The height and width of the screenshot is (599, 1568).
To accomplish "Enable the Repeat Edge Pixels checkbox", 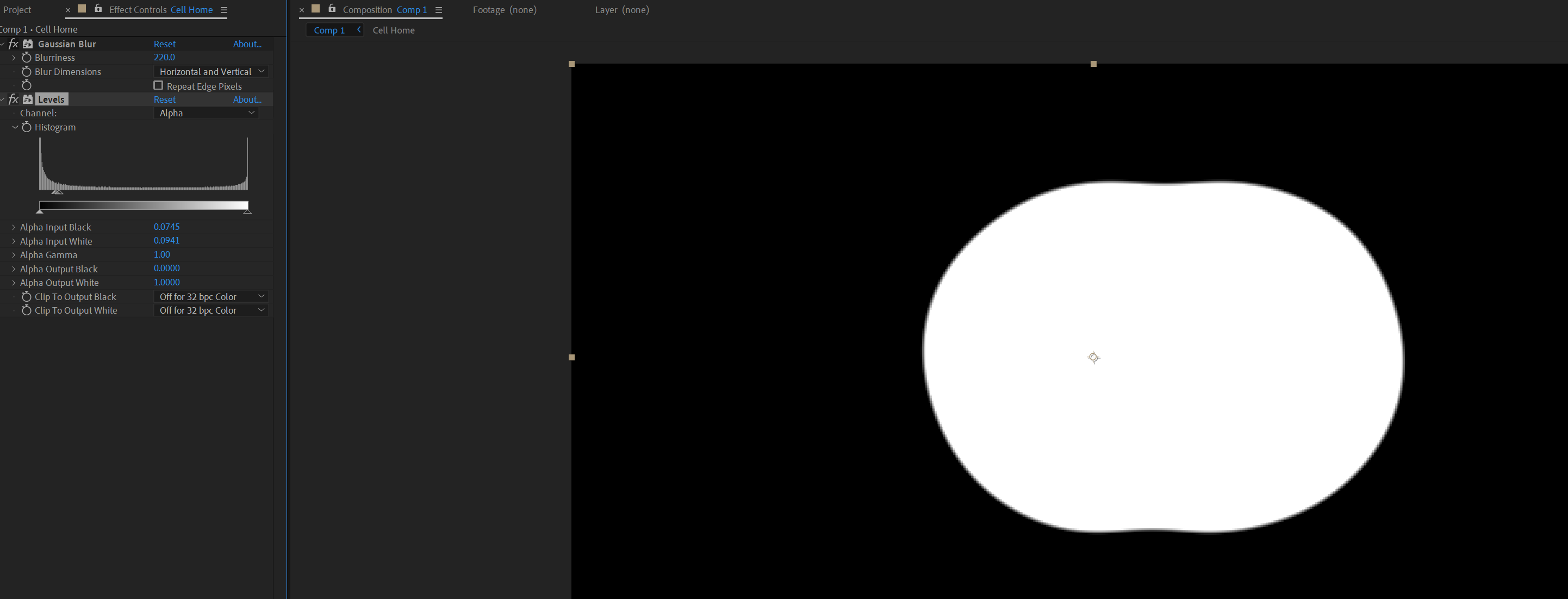I will click(158, 86).
